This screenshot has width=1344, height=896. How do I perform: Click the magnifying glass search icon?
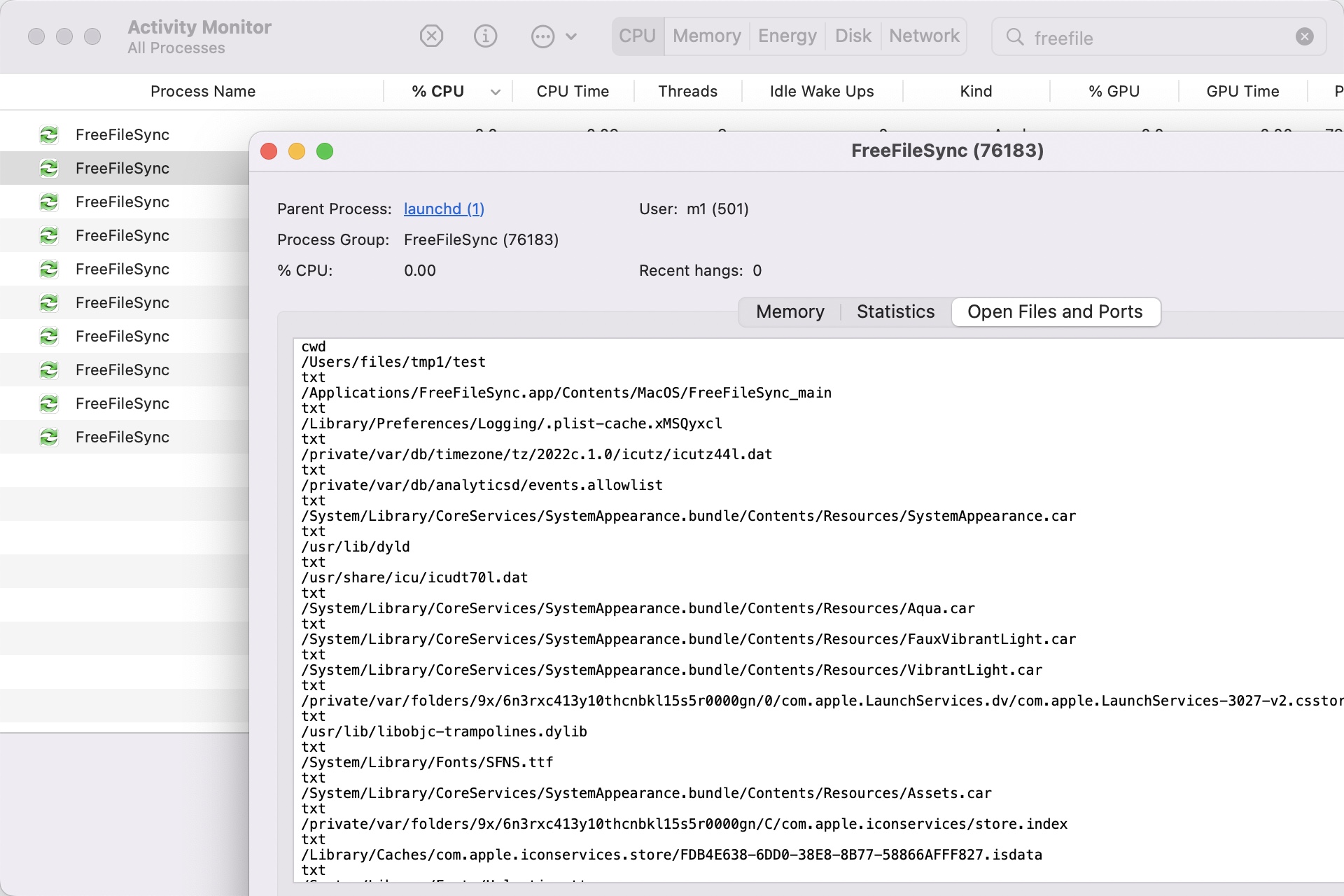tap(1014, 36)
